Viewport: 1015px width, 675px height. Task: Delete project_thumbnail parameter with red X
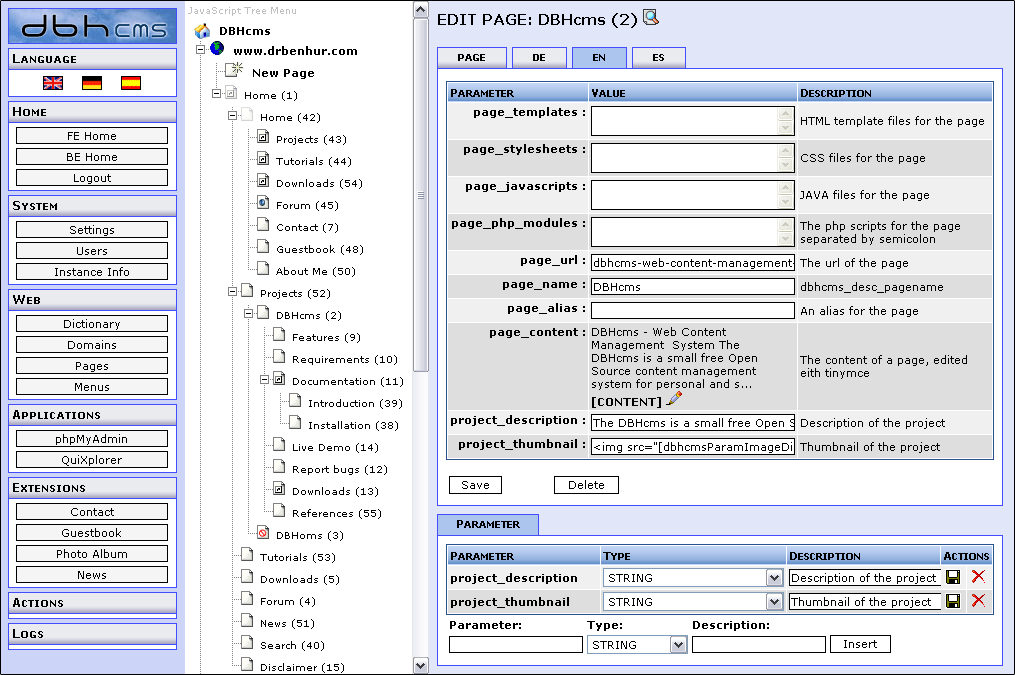click(978, 601)
